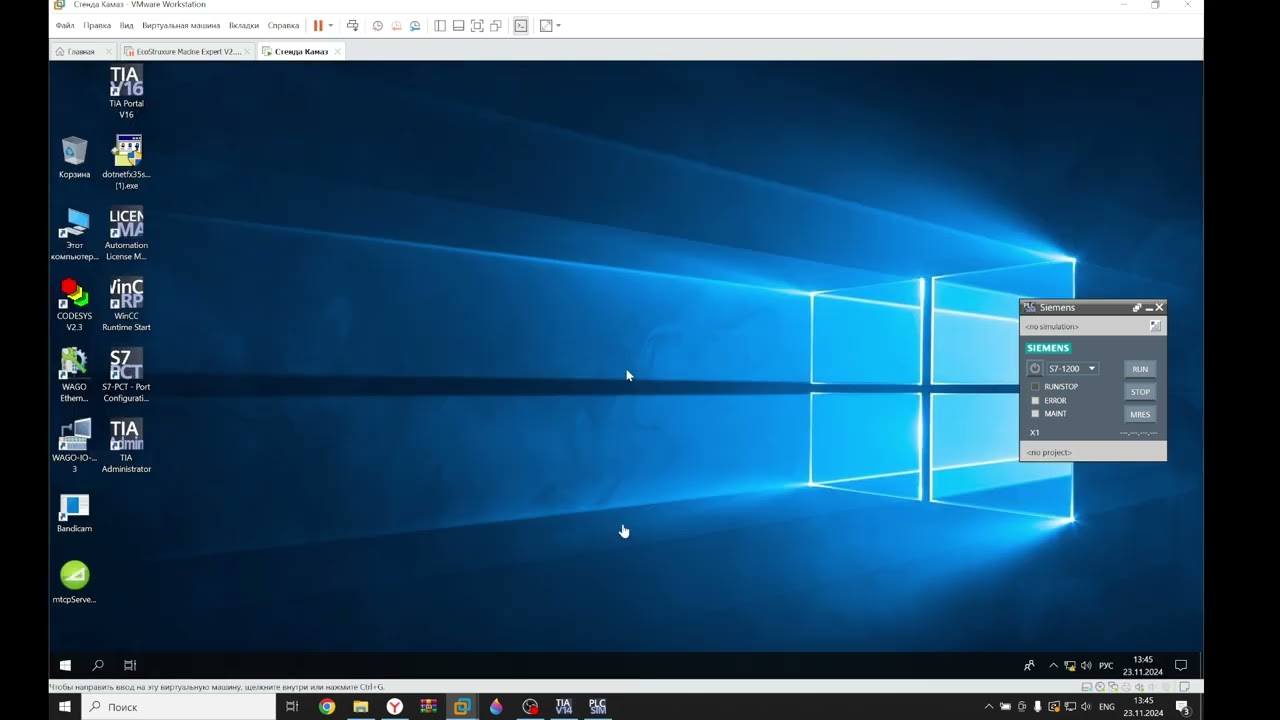This screenshot has width=1280, height=720.
Task: Open guest Task View button
Action: coord(130,665)
